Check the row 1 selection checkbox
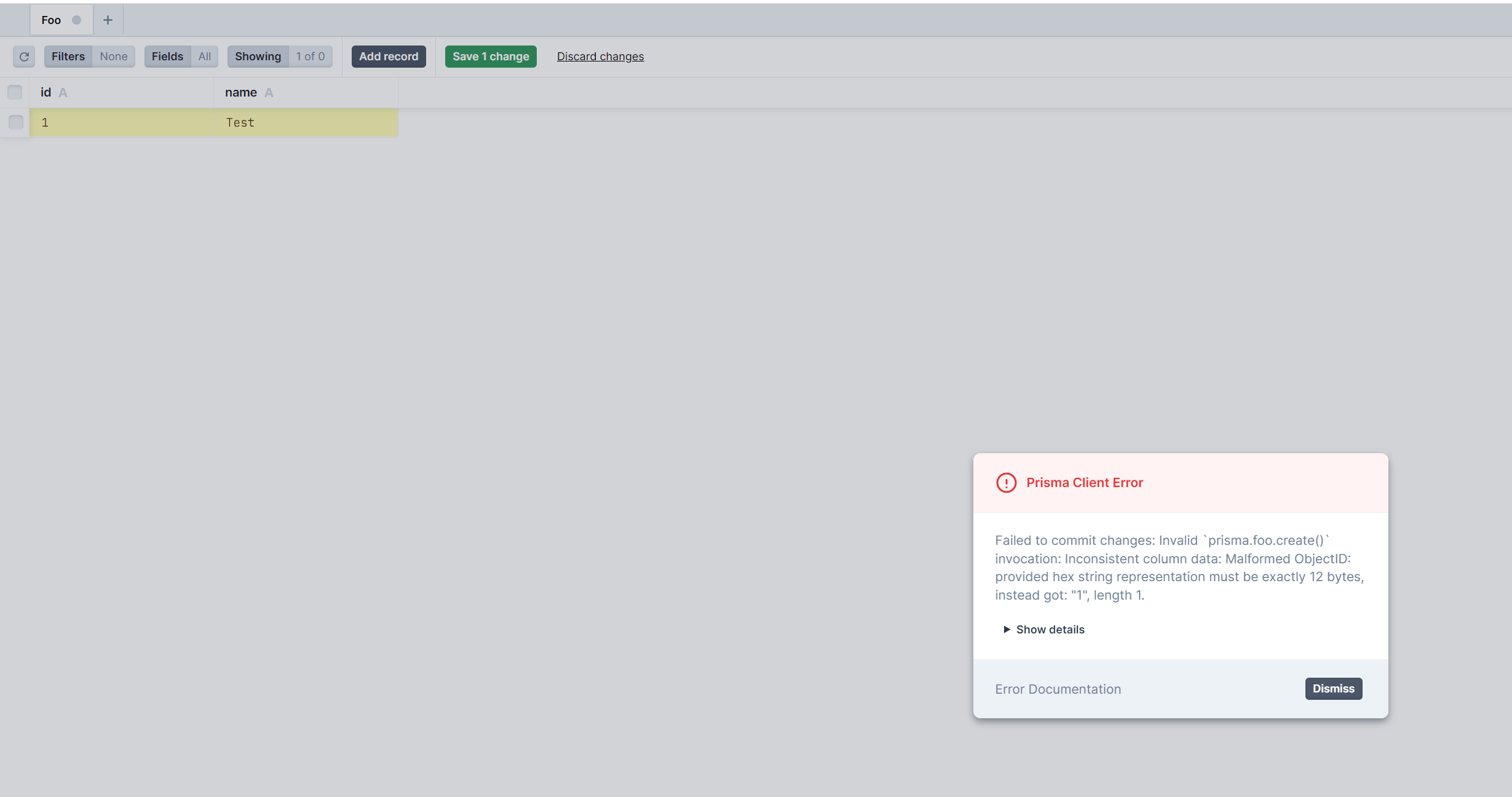This screenshot has width=1512, height=797. [16, 122]
